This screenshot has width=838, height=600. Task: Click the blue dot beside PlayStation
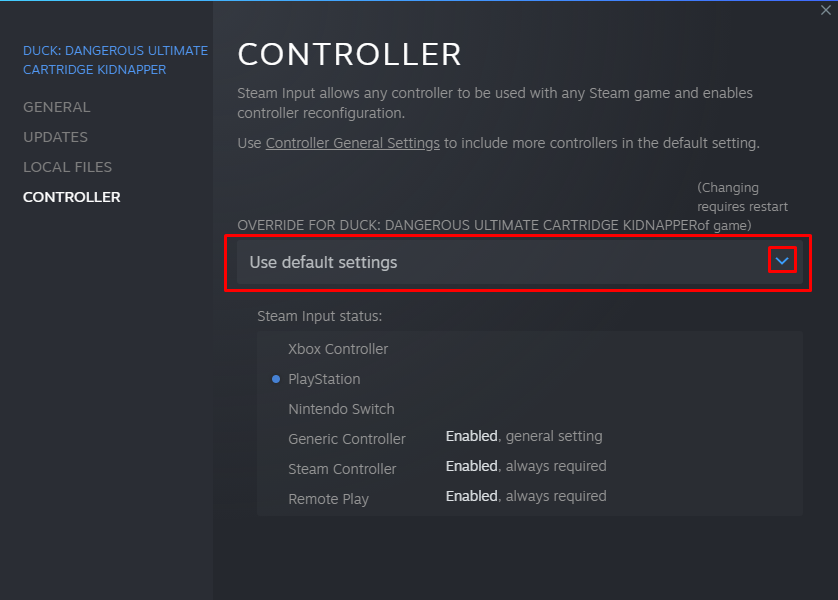pos(276,379)
